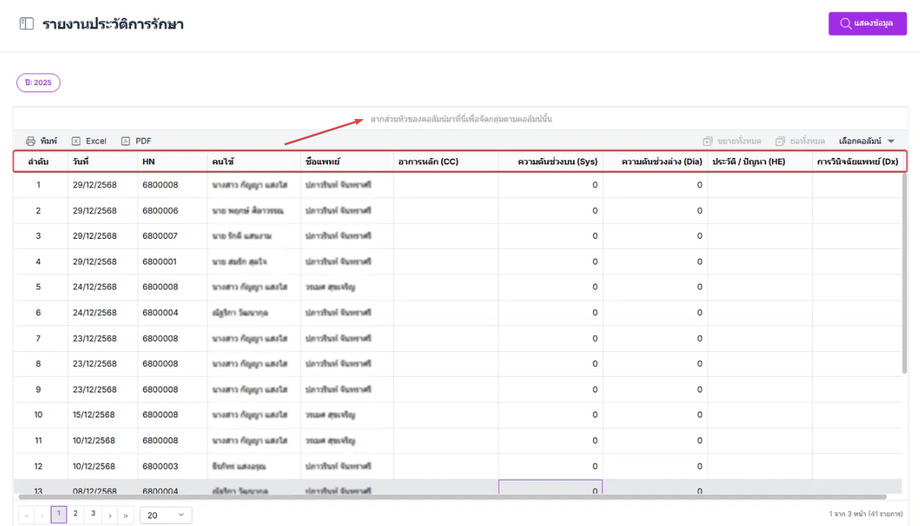Click the expand all (ขยายทั้งหมด) icon
Viewport: 920px width, 526px height.
(708, 142)
